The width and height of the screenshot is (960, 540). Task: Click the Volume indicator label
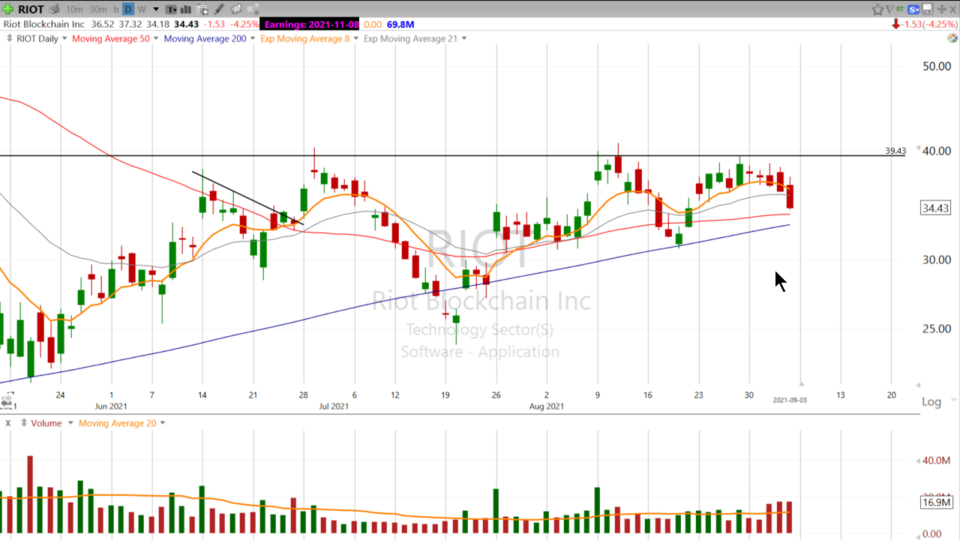coord(47,423)
